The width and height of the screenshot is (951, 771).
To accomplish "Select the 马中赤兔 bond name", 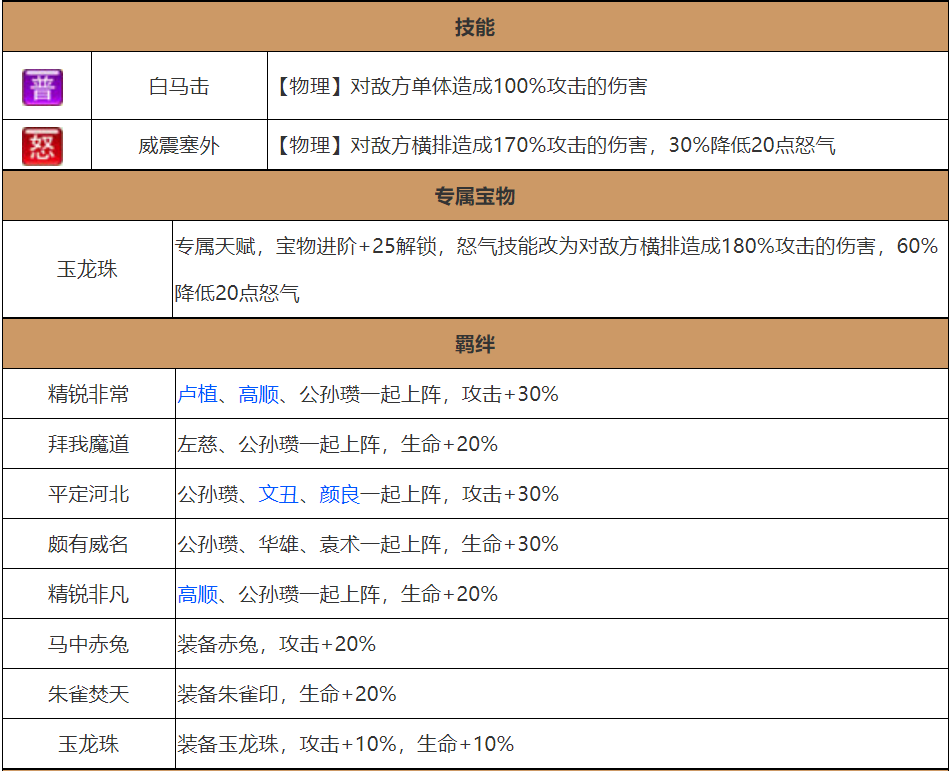I will click(88, 645).
